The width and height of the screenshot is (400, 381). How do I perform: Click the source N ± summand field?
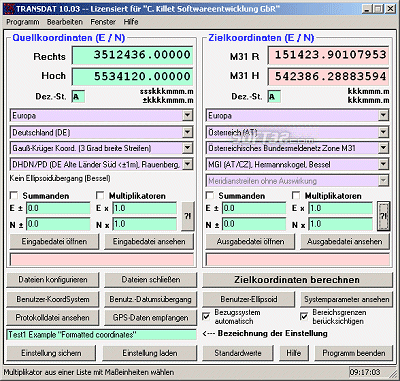coord(58,224)
